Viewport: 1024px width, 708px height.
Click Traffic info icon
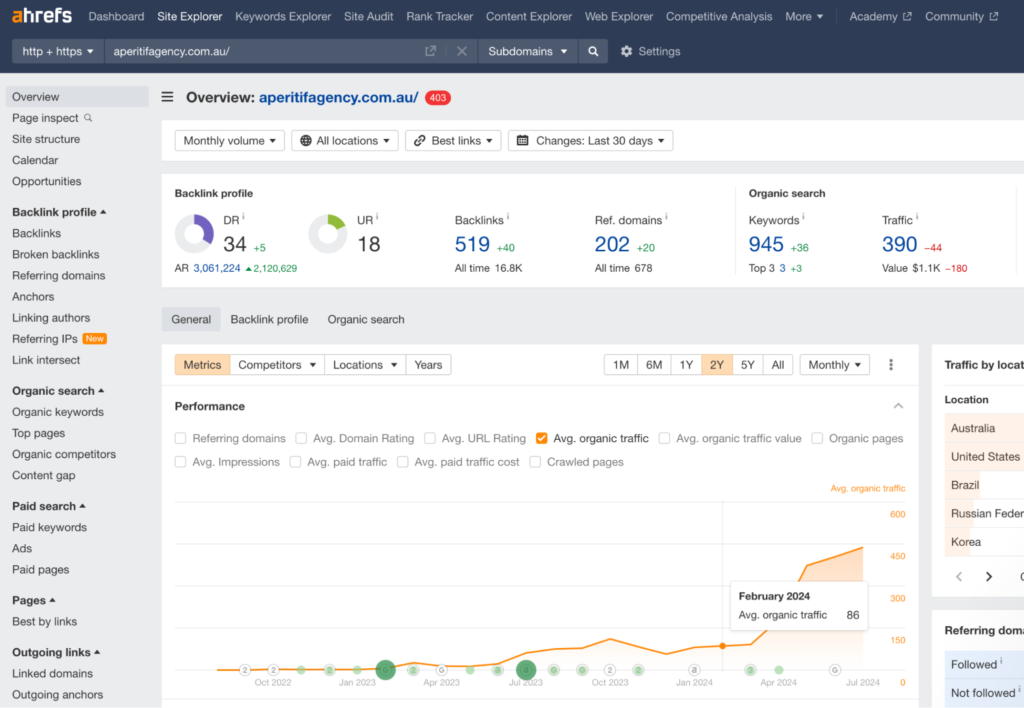917,217
